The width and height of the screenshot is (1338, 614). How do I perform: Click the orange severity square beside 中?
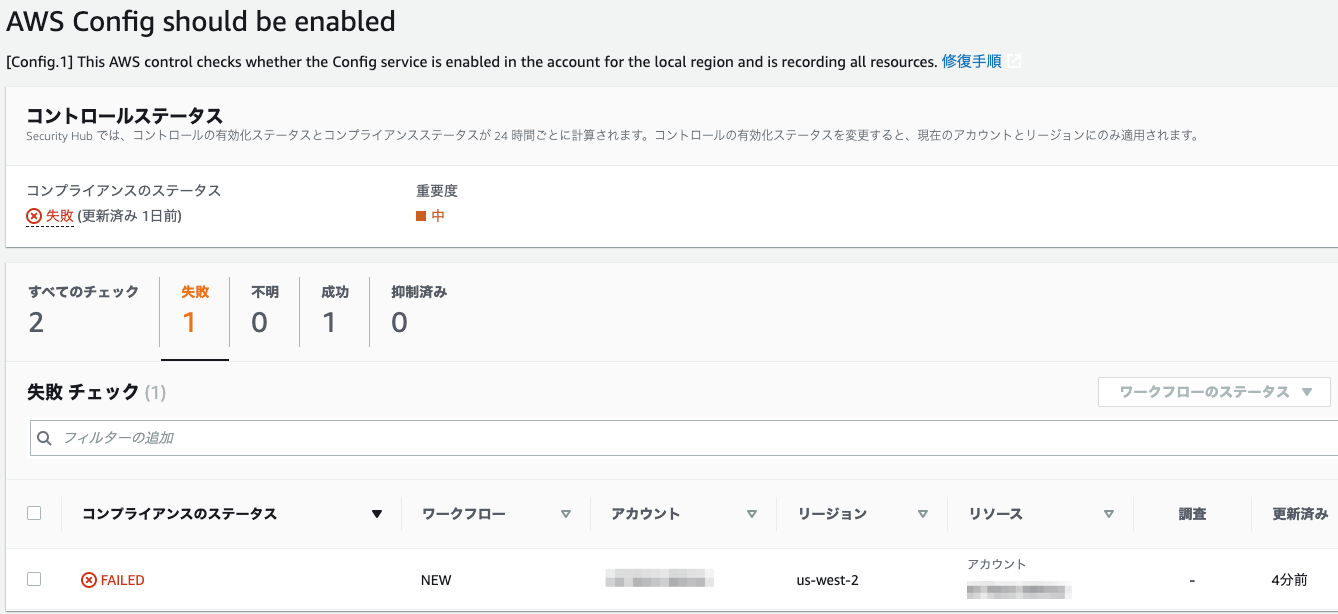(421, 213)
